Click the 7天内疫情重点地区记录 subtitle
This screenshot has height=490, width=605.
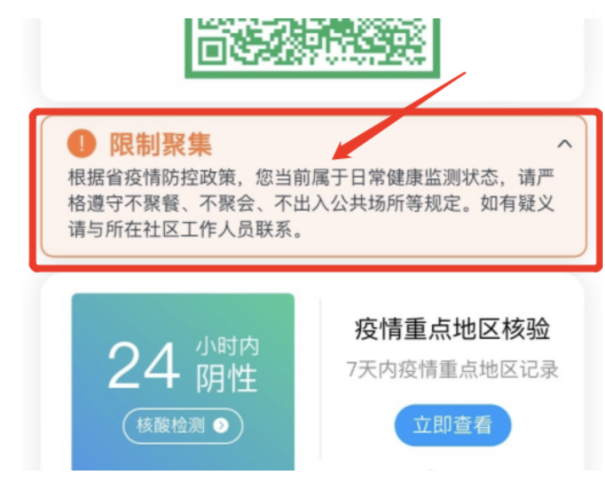coord(452,369)
